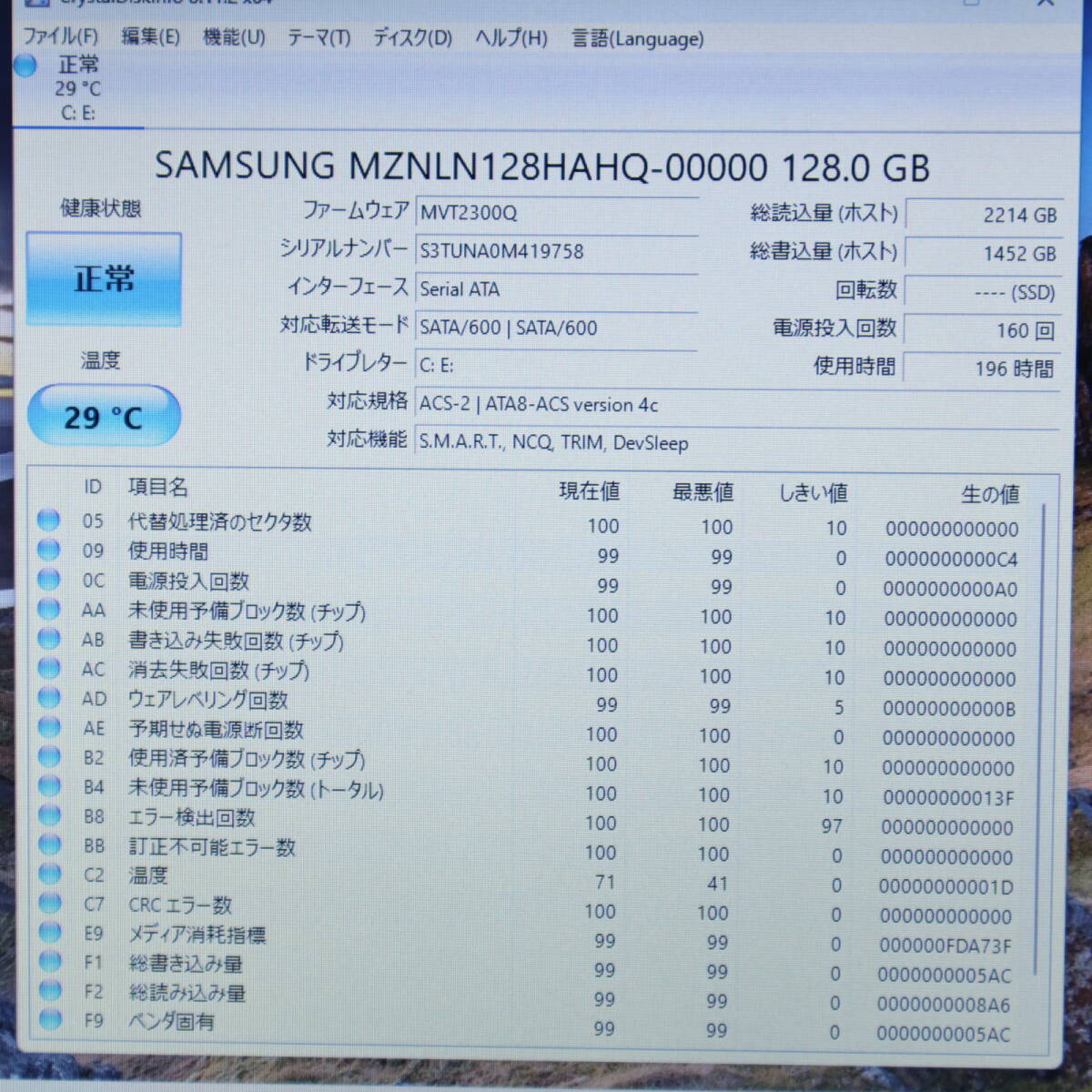The image size is (1092, 1092).
Task: Click raw value 000000FDA73F
Action: coord(945,945)
